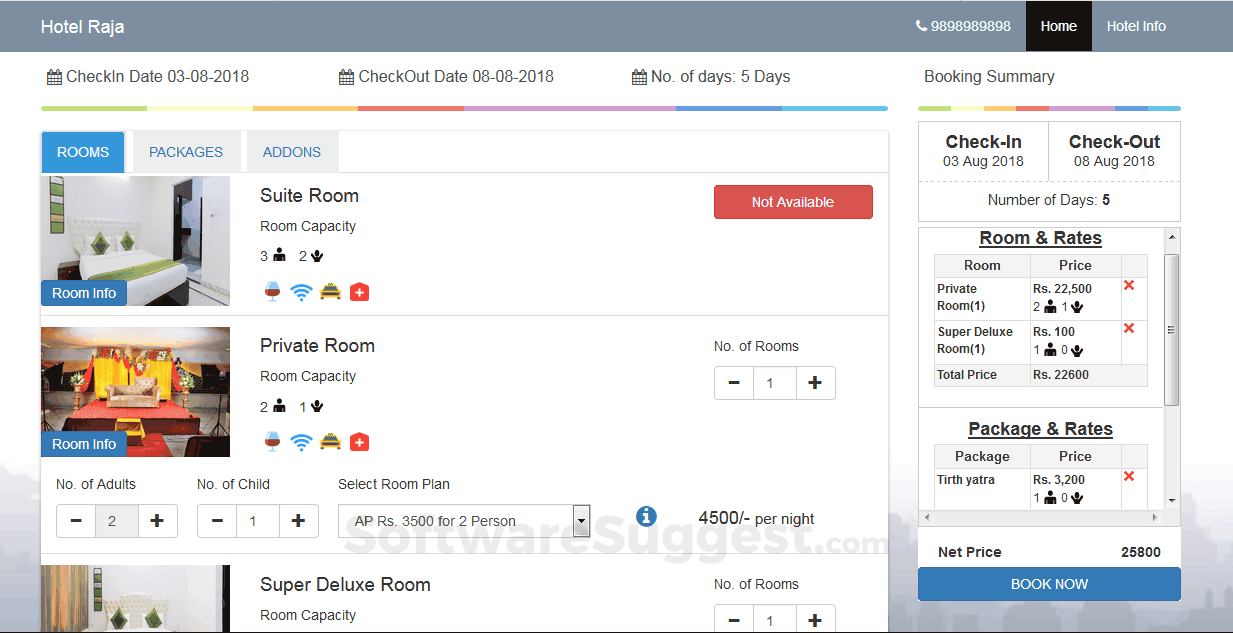
Task: Click the summary vertical scrollbar thumb
Action: [x=1172, y=329]
